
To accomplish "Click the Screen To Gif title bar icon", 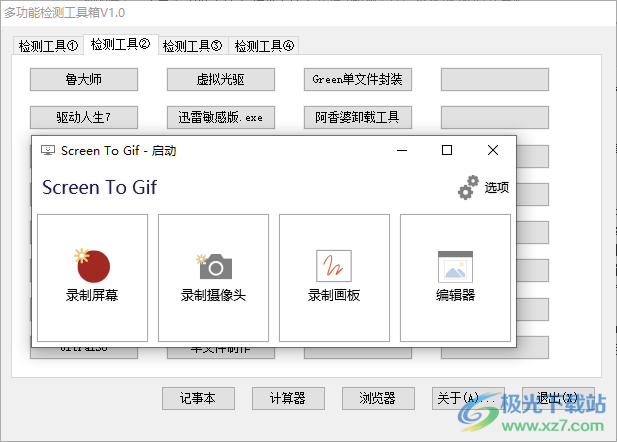I will click(x=48, y=150).
